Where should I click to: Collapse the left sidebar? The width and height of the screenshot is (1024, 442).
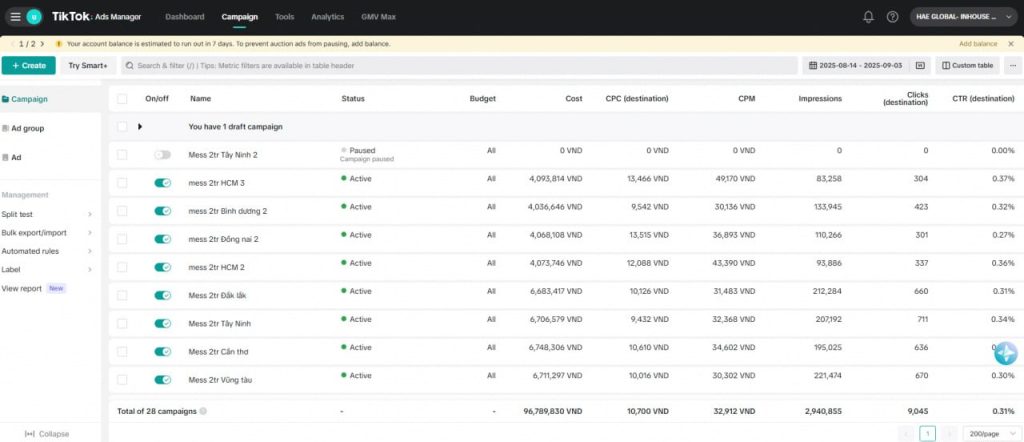47,434
